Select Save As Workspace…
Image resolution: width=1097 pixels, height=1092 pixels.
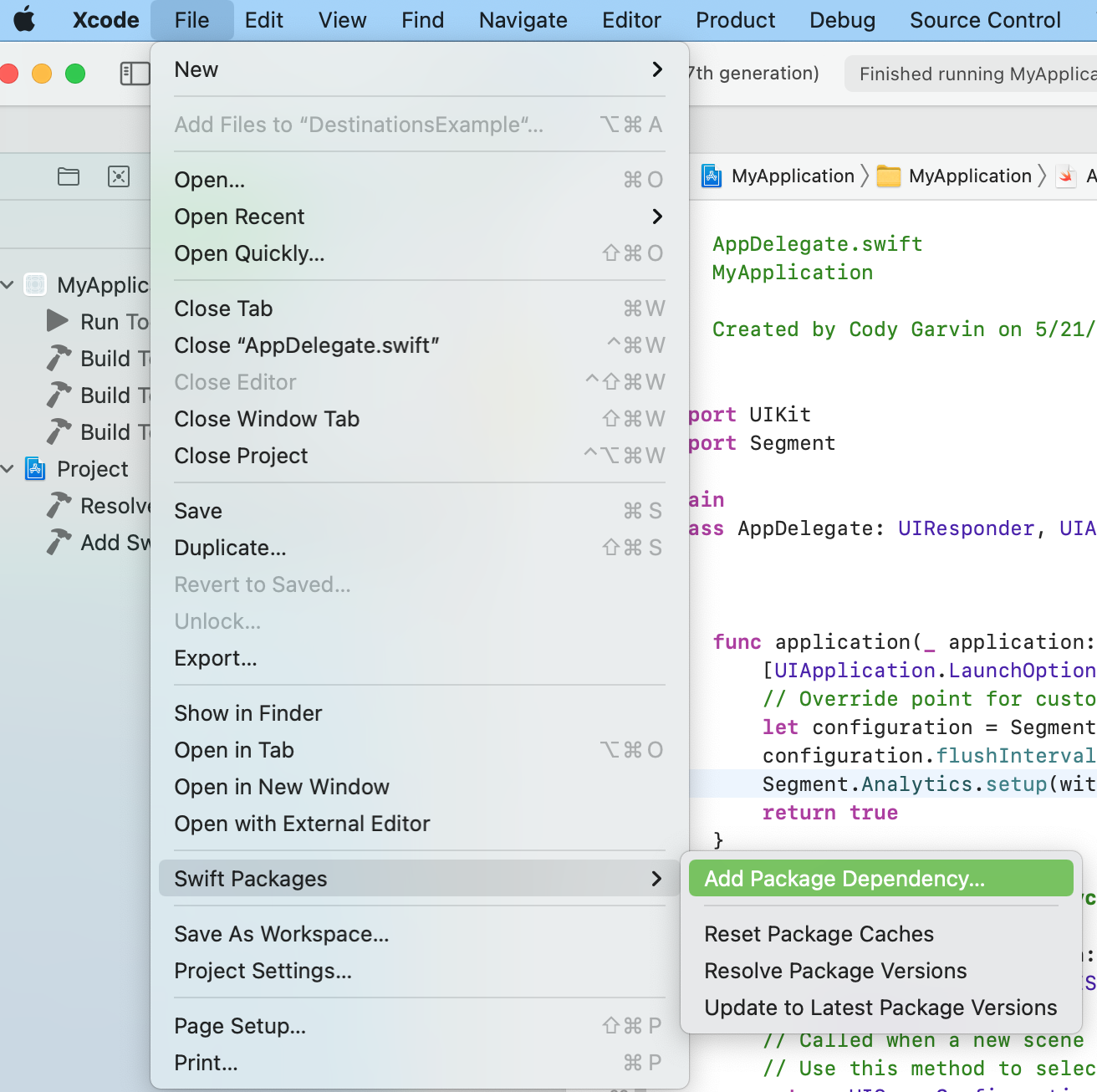click(x=419, y=934)
